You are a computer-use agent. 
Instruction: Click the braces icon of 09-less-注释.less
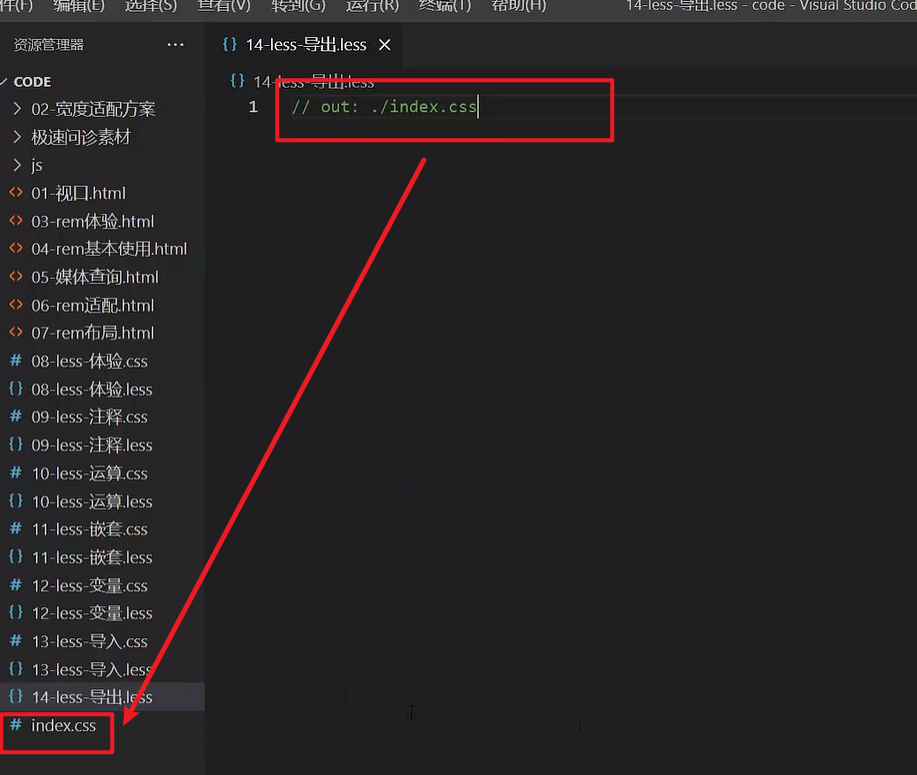tap(15, 445)
